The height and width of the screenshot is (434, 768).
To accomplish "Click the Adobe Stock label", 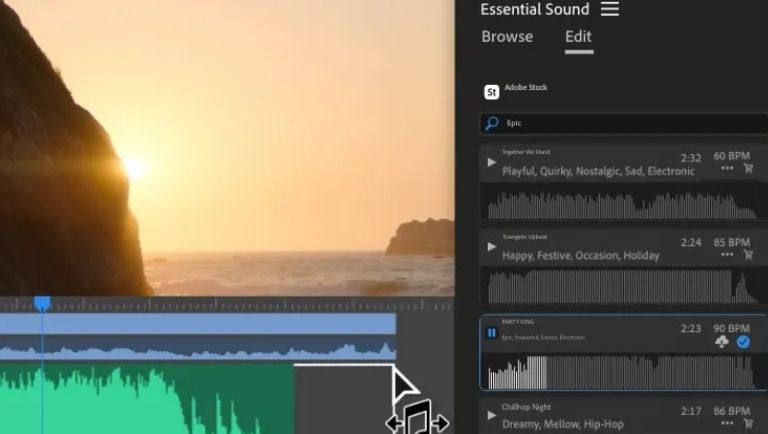I will click(x=526, y=87).
